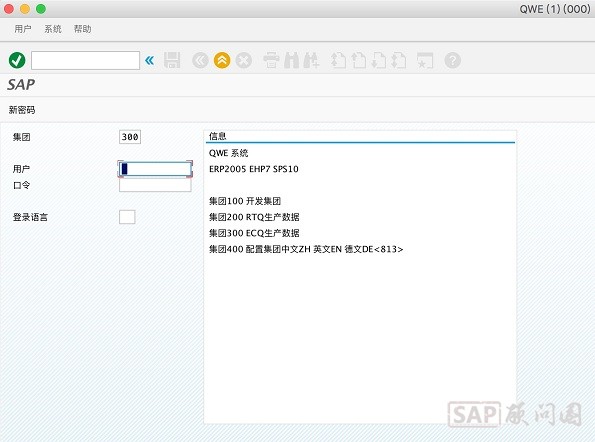Click the Find Next binoculars-plus icon
The width and height of the screenshot is (595, 442).
(311, 60)
